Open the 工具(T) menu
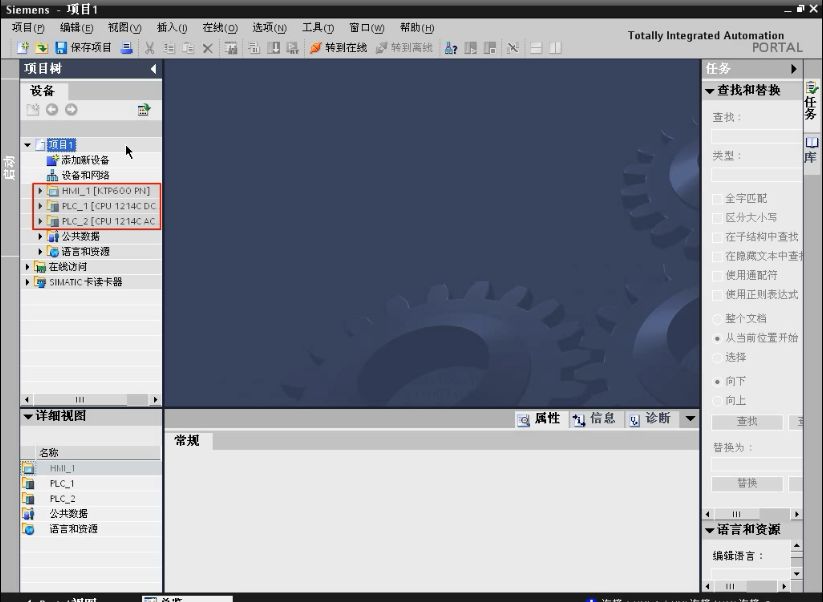 [318, 28]
